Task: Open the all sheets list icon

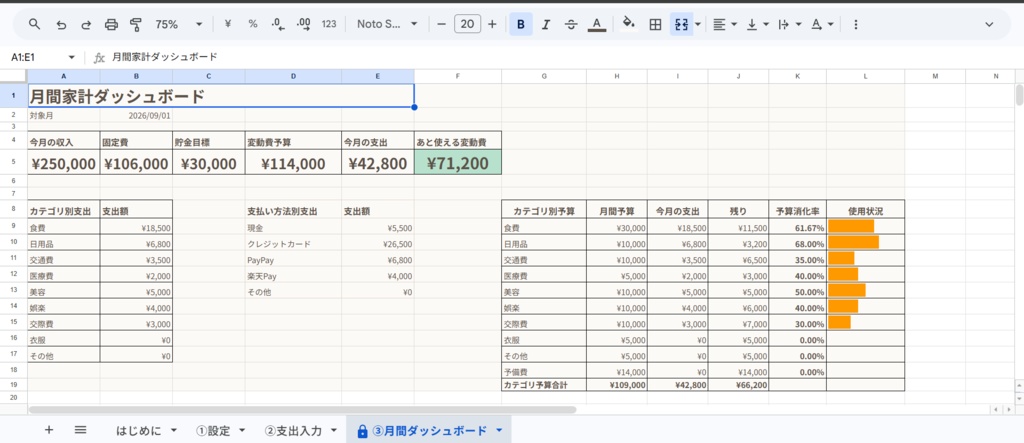Action: (x=80, y=430)
